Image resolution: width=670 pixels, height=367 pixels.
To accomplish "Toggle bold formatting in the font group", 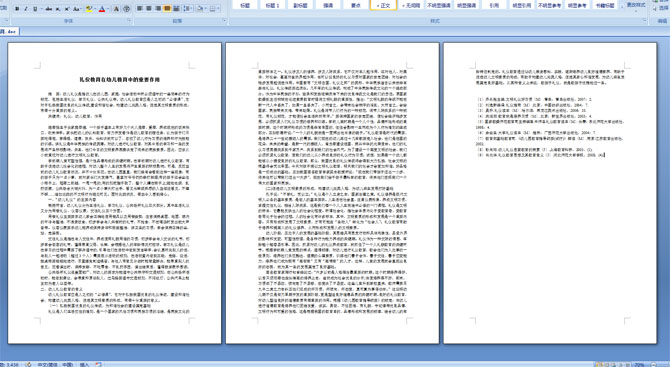I will (17, 9).
